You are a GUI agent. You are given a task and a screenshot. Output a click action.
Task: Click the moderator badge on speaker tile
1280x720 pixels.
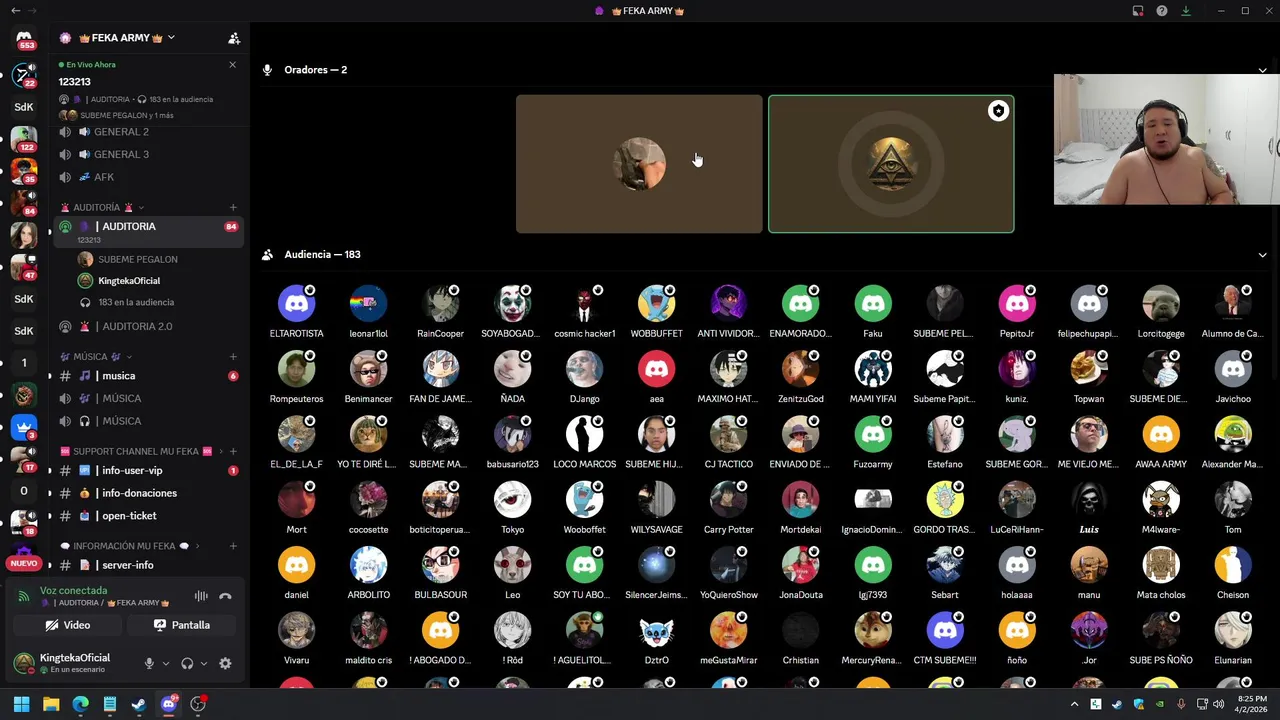(x=998, y=111)
